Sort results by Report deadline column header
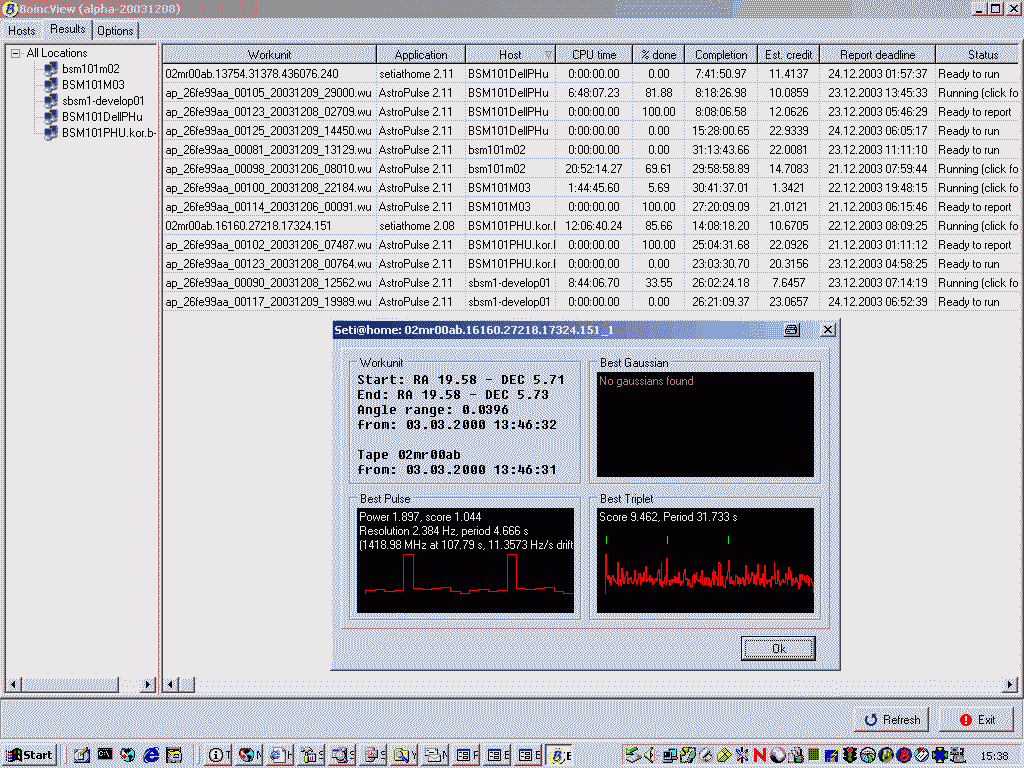The height and width of the screenshot is (768, 1024). click(x=877, y=55)
